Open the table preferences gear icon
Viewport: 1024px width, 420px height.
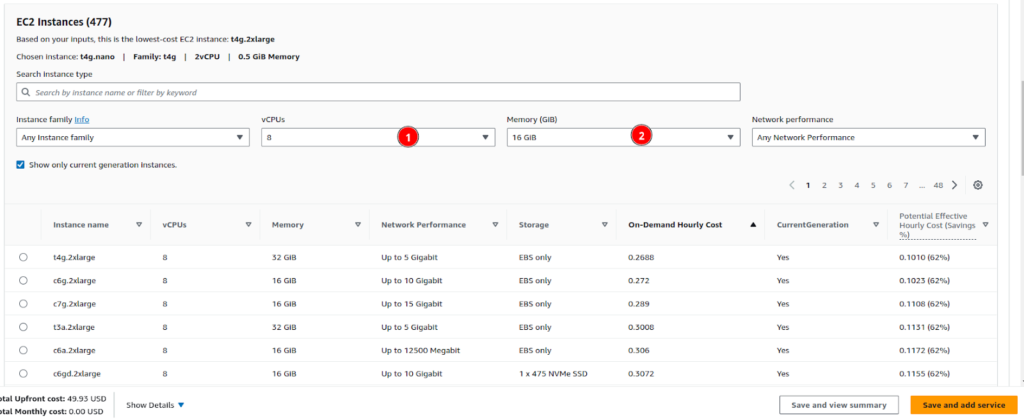point(978,185)
